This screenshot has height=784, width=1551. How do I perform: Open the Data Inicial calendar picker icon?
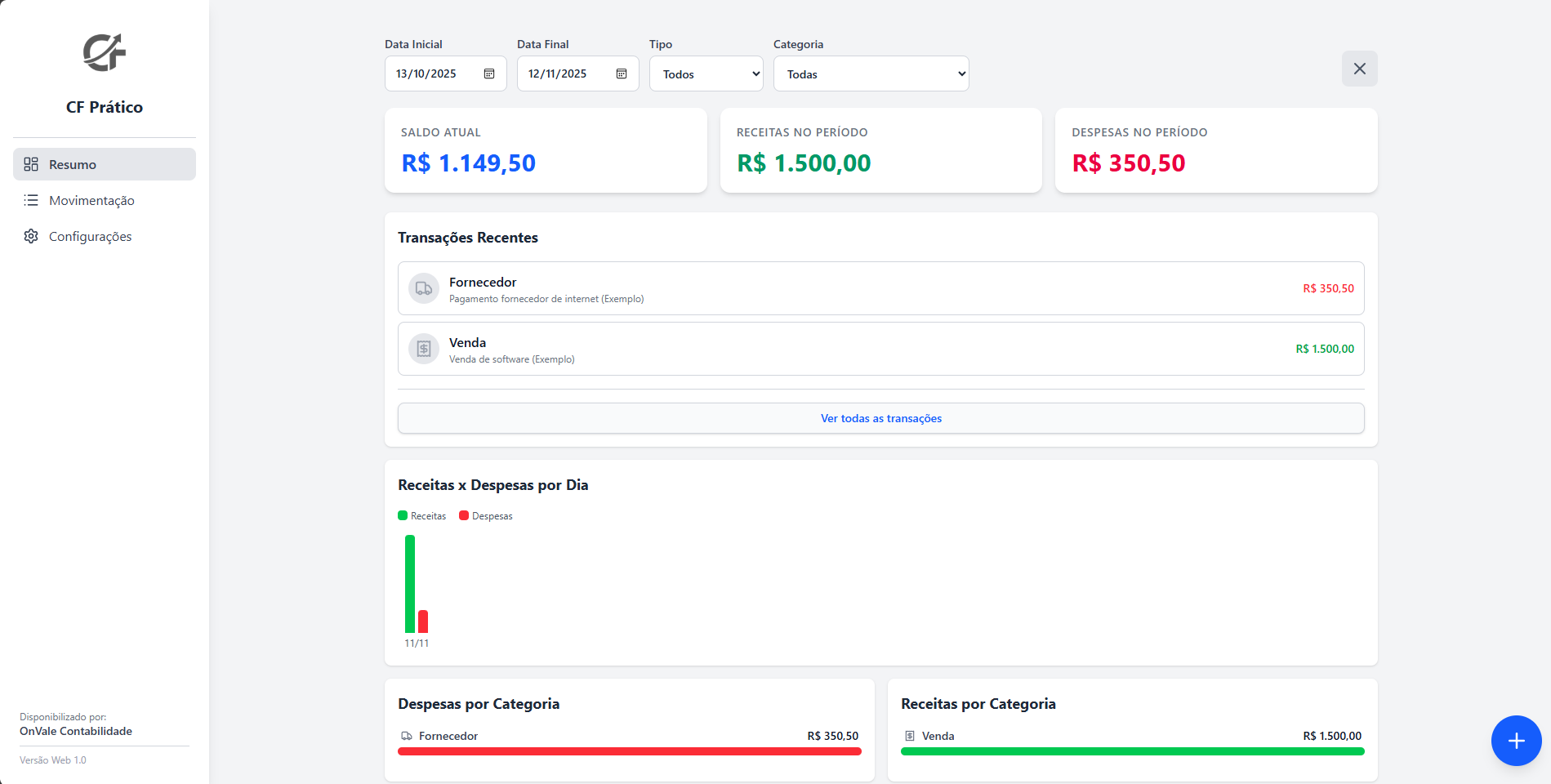pyautogui.click(x=489, y=73)
